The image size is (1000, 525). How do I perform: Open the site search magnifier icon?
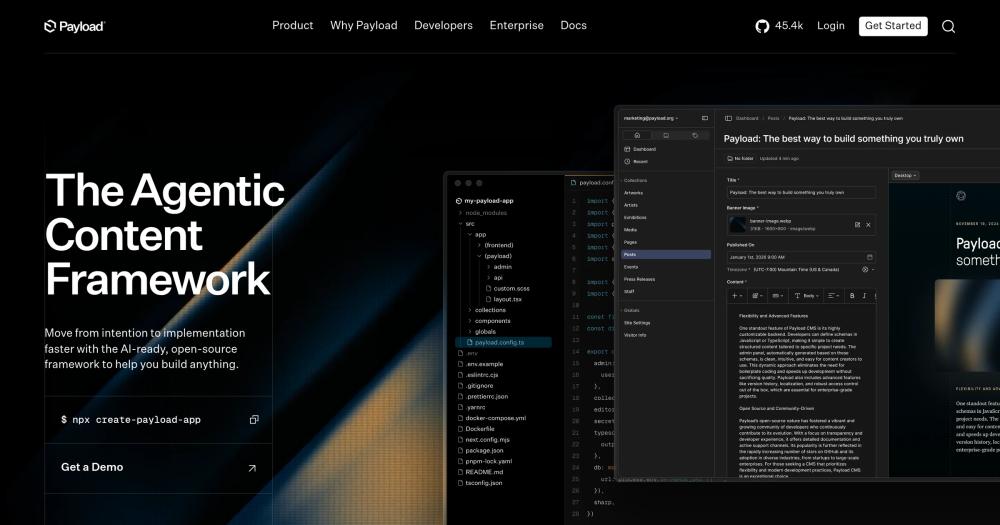[948, 26]
